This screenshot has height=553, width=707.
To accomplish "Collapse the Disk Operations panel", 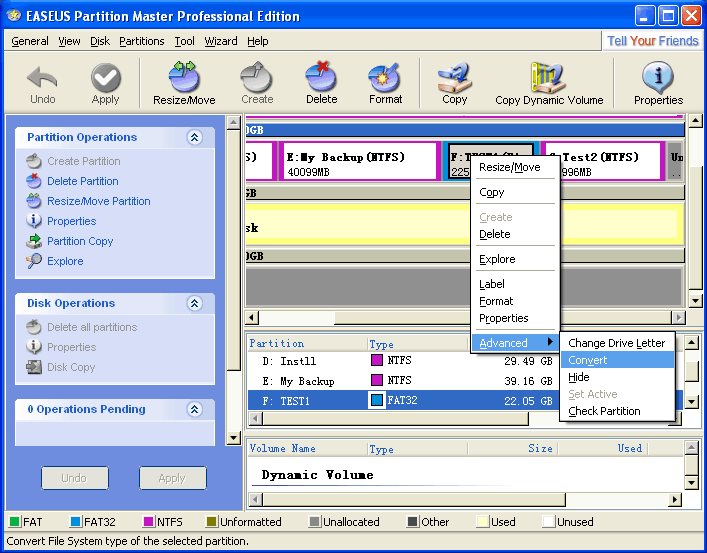I will pos(194,303).
